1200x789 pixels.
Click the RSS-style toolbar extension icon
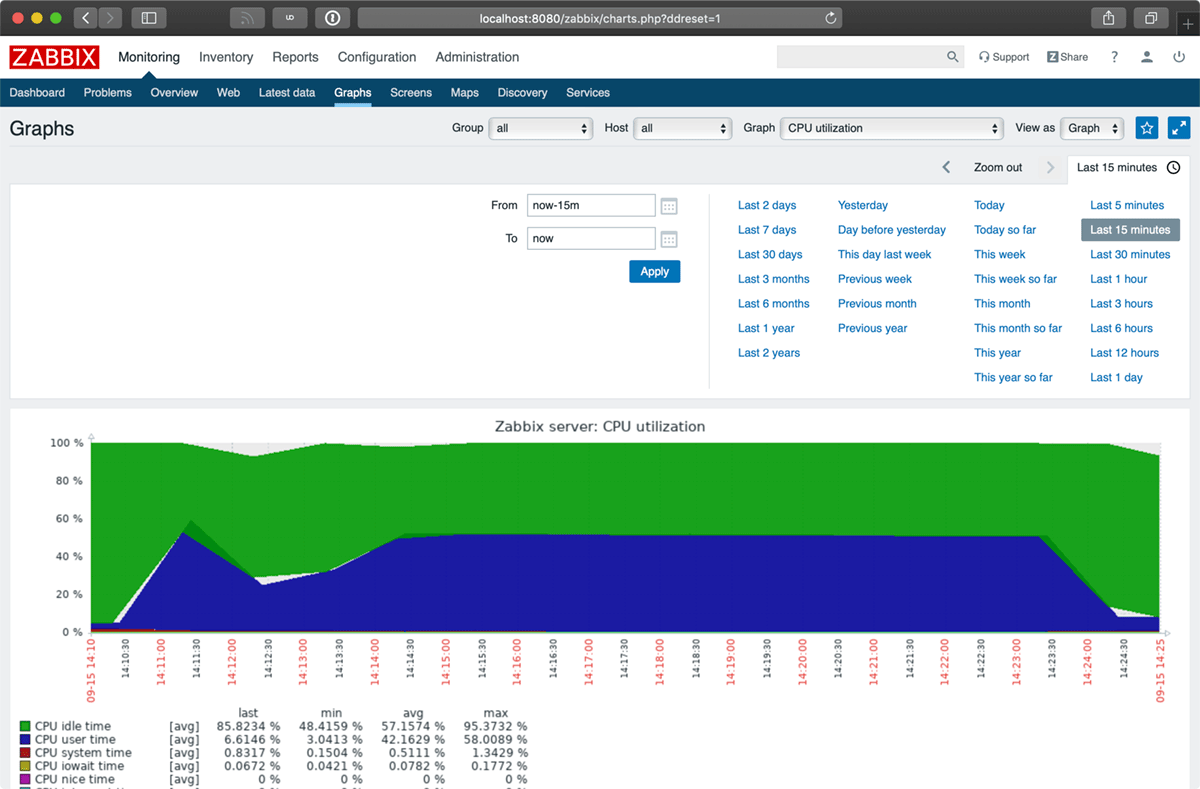tap(248, 18)
